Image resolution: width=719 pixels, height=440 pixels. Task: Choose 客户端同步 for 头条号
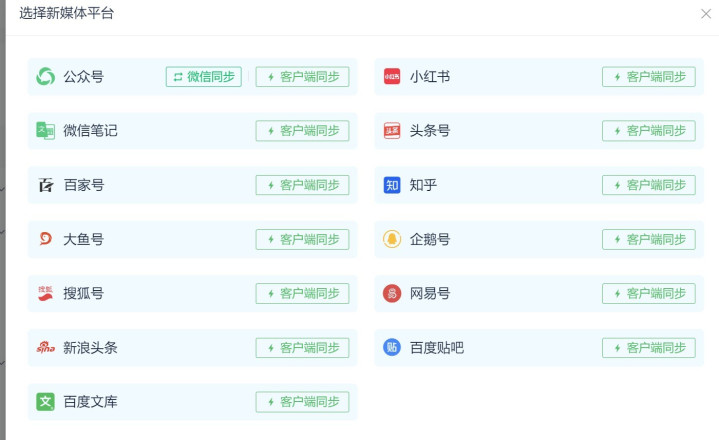coord(649,131)
